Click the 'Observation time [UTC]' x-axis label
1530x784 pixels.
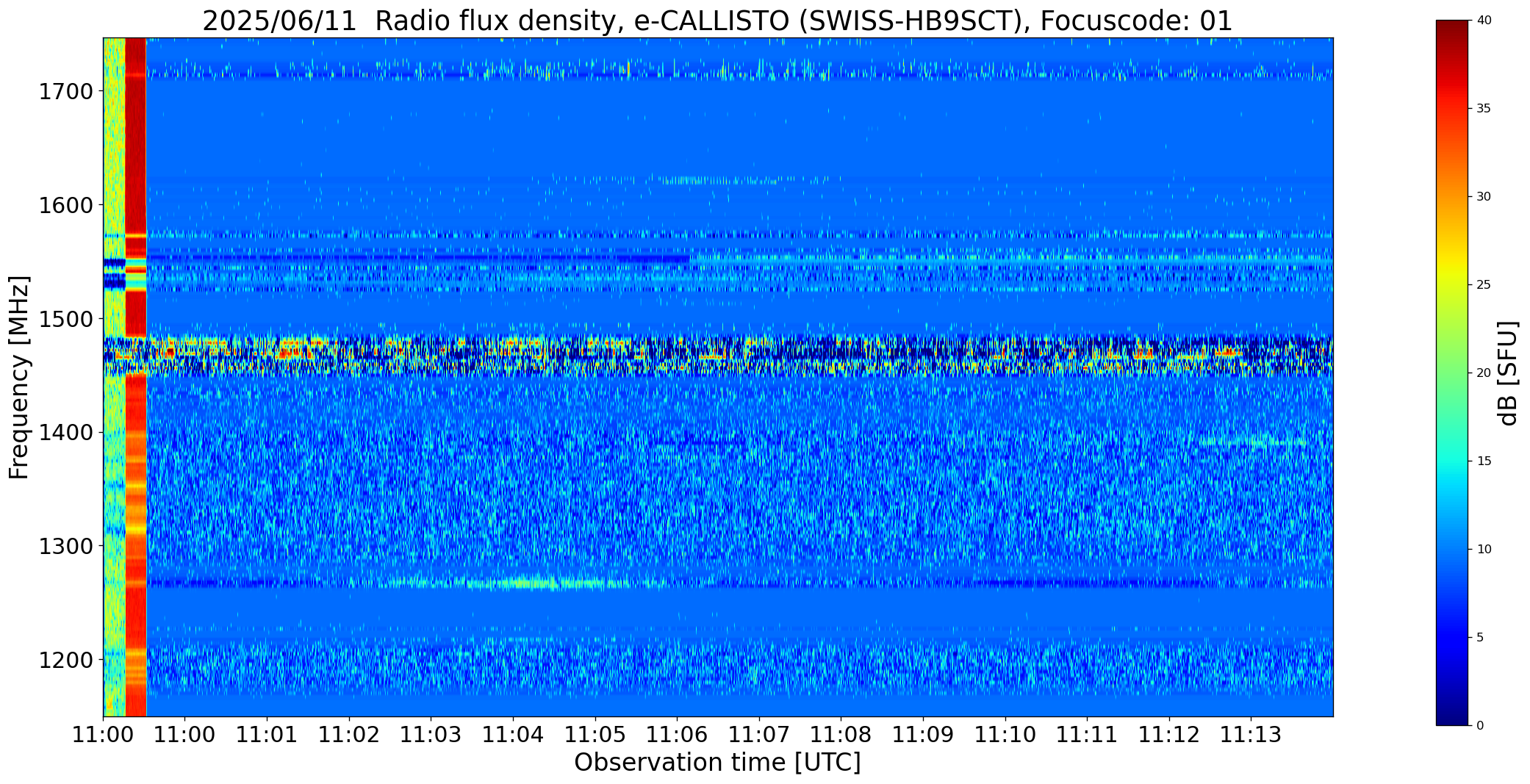pos(717,763)
